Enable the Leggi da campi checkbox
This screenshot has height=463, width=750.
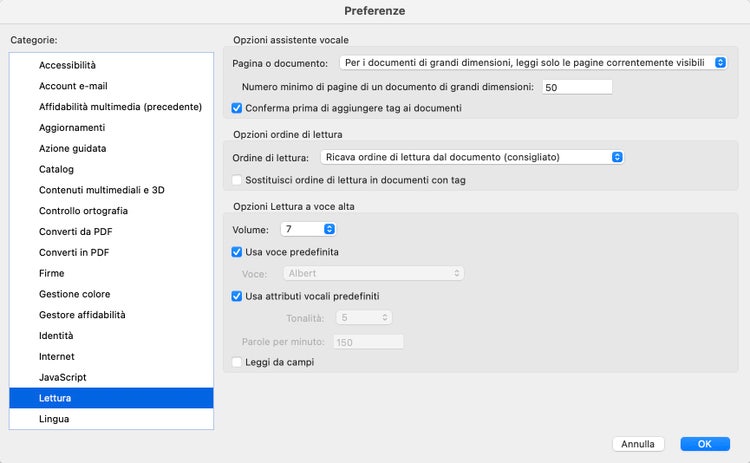point(237,362)
